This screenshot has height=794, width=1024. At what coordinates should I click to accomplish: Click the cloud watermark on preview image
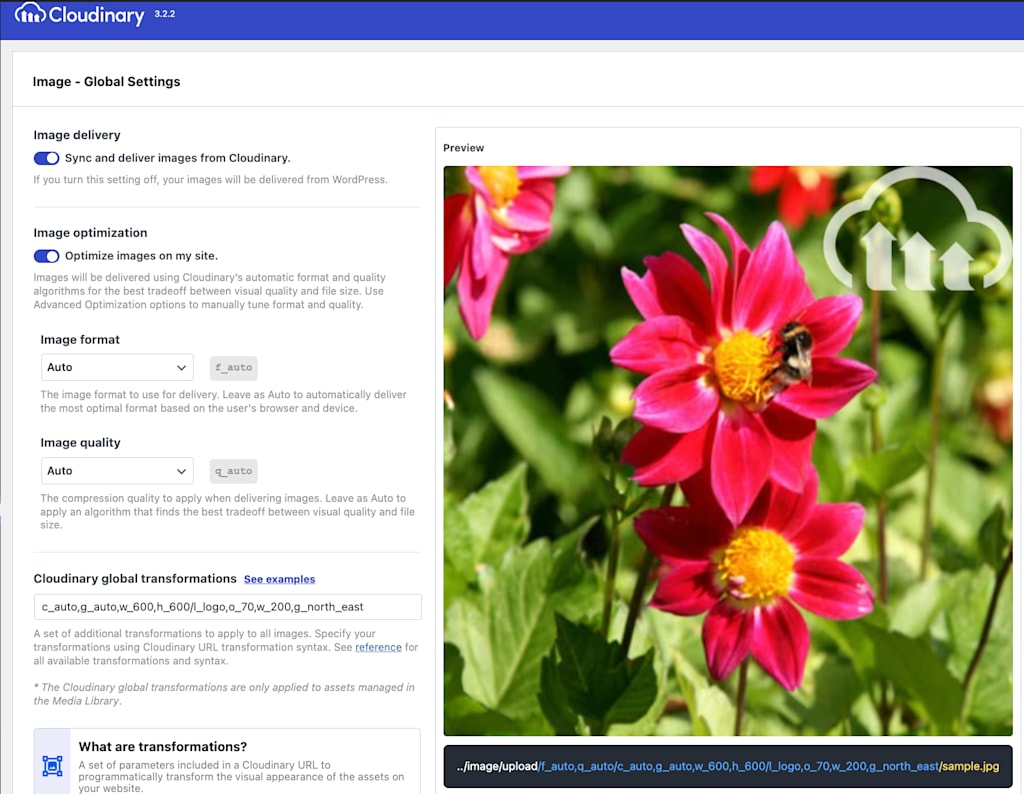(917, 230)
